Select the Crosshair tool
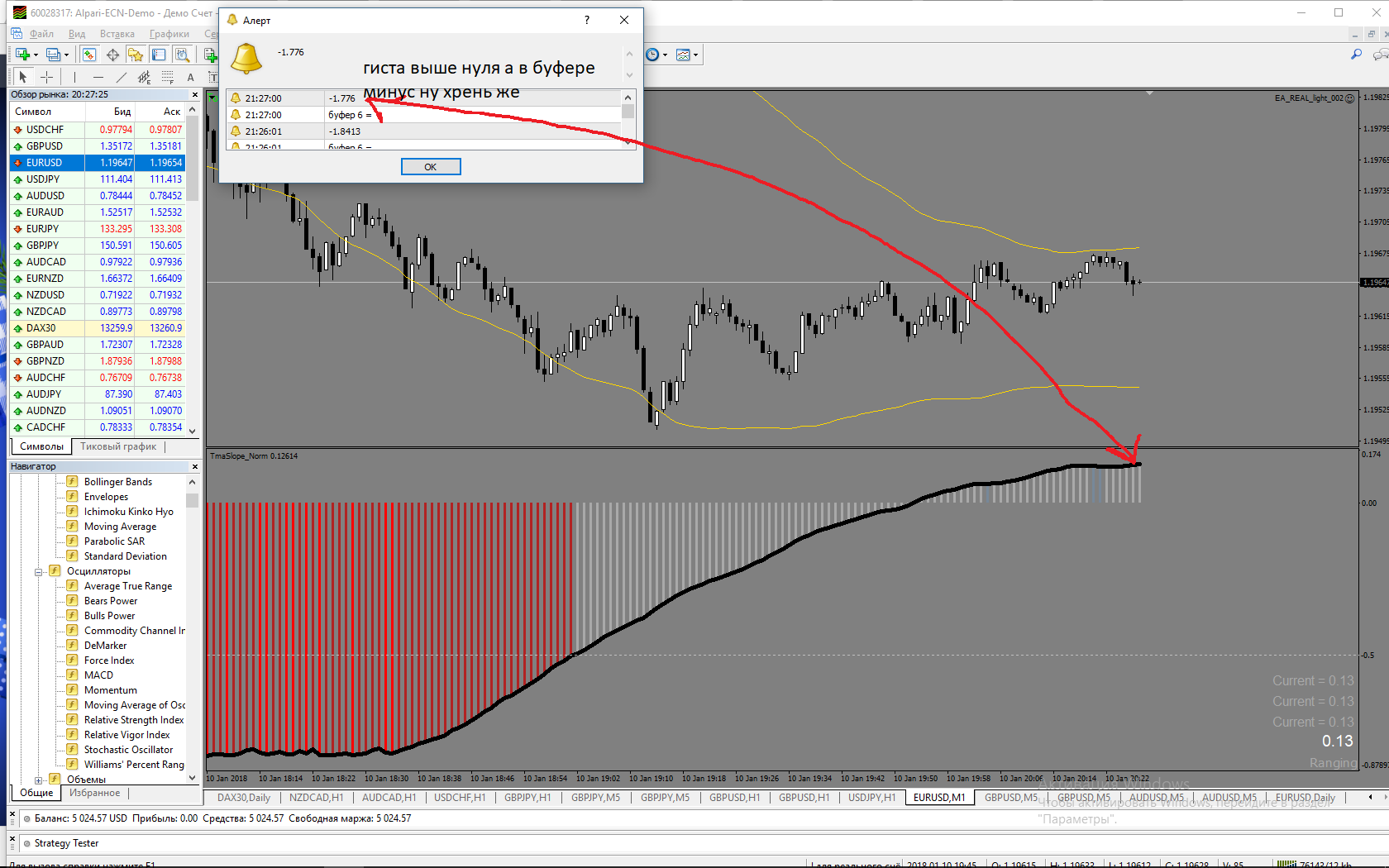 (x=47, y=77)
